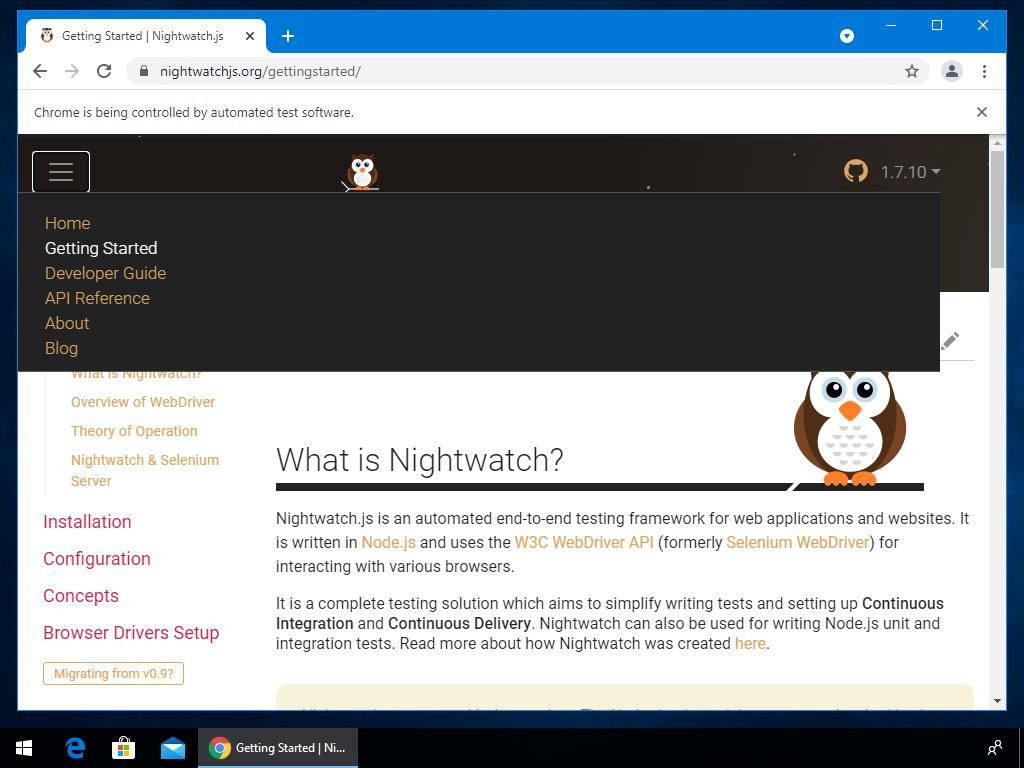Launch Microsoft Edge from taskbar

(x=75, y=748)
